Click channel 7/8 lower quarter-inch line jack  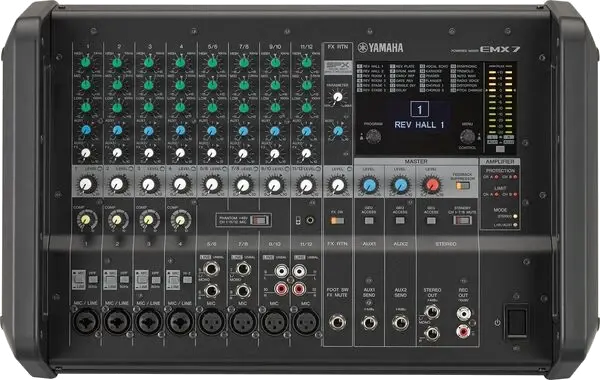tap(243, 291)
